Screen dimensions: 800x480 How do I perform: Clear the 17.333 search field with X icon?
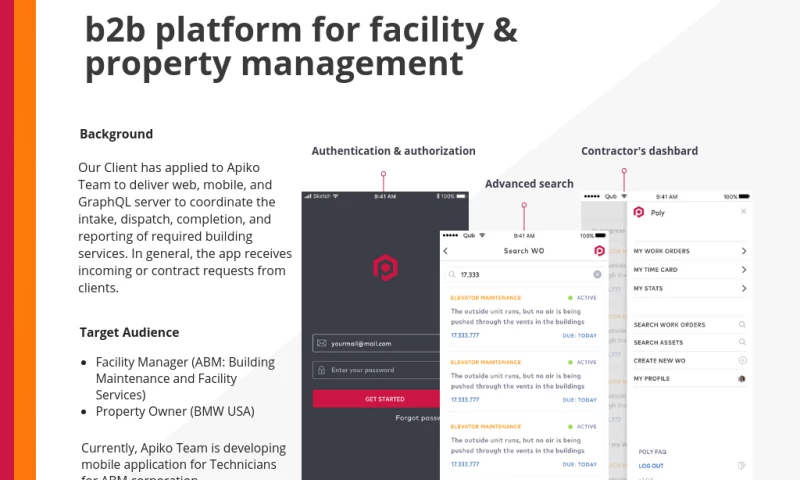(x=597, y=274)
